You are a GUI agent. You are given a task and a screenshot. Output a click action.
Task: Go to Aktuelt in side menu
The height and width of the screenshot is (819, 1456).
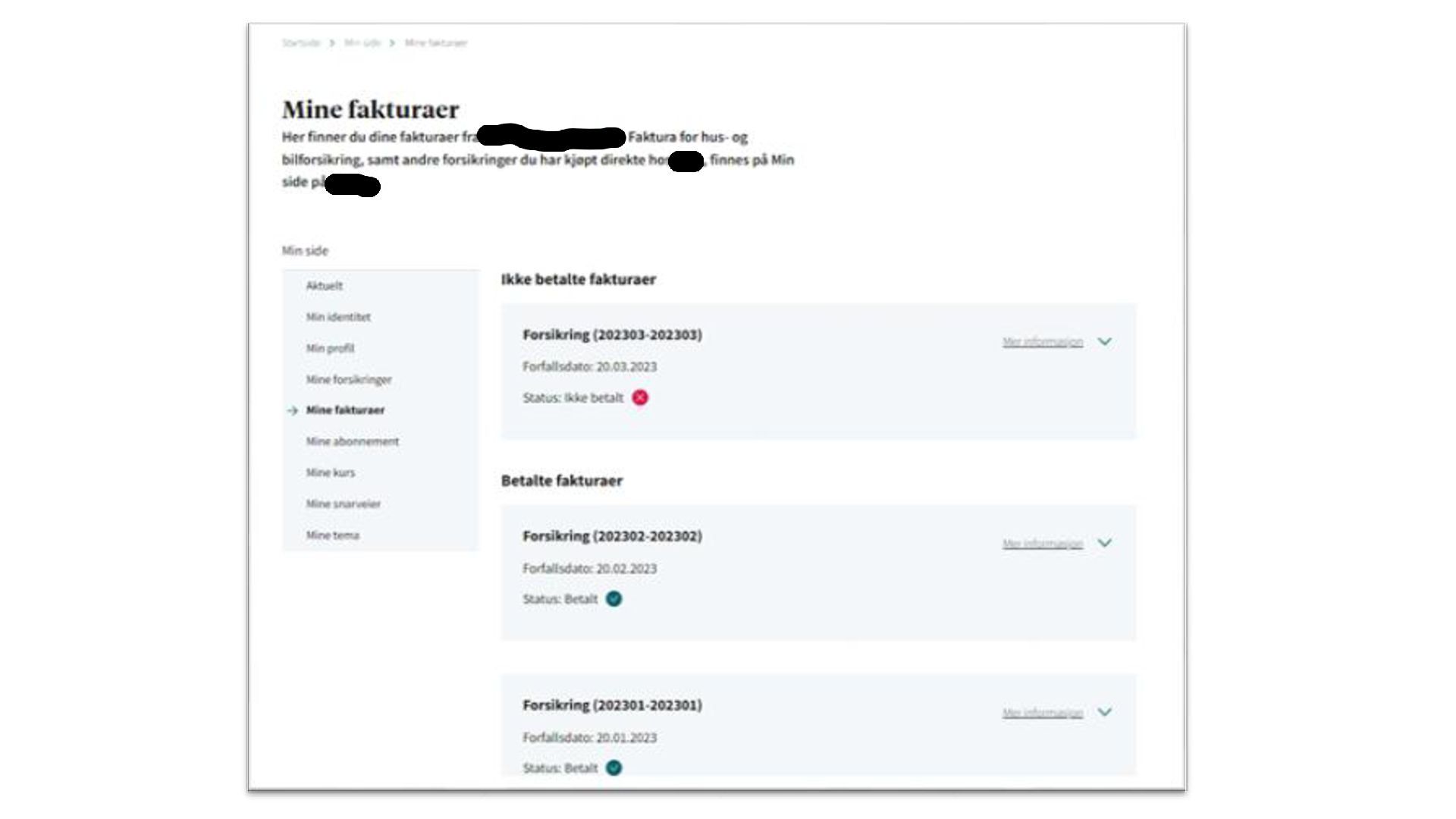324,286
